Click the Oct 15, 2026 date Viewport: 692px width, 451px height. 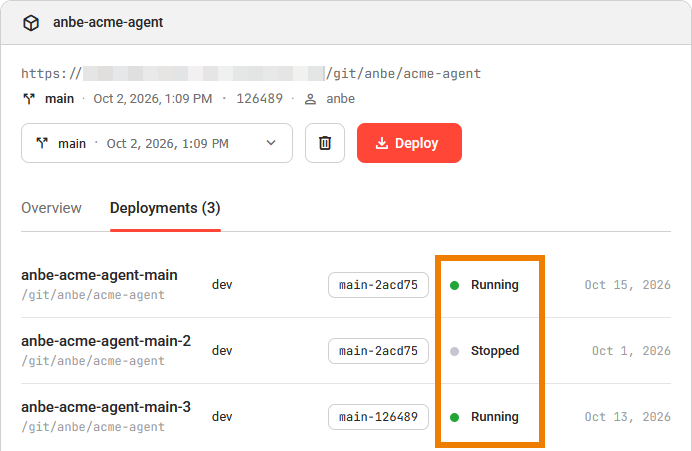[x=628, y=285]
